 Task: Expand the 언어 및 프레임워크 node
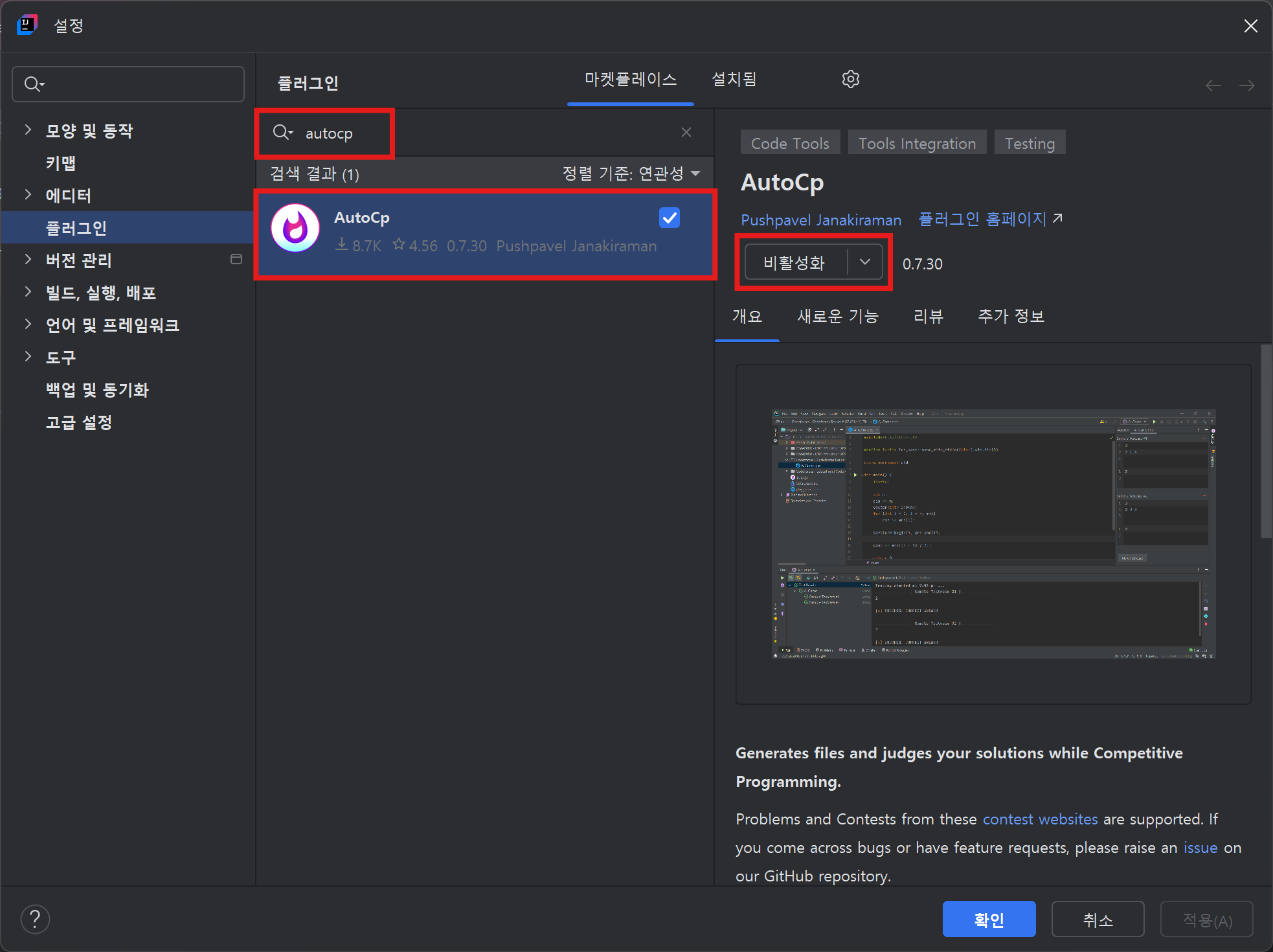tap(28, 324)
